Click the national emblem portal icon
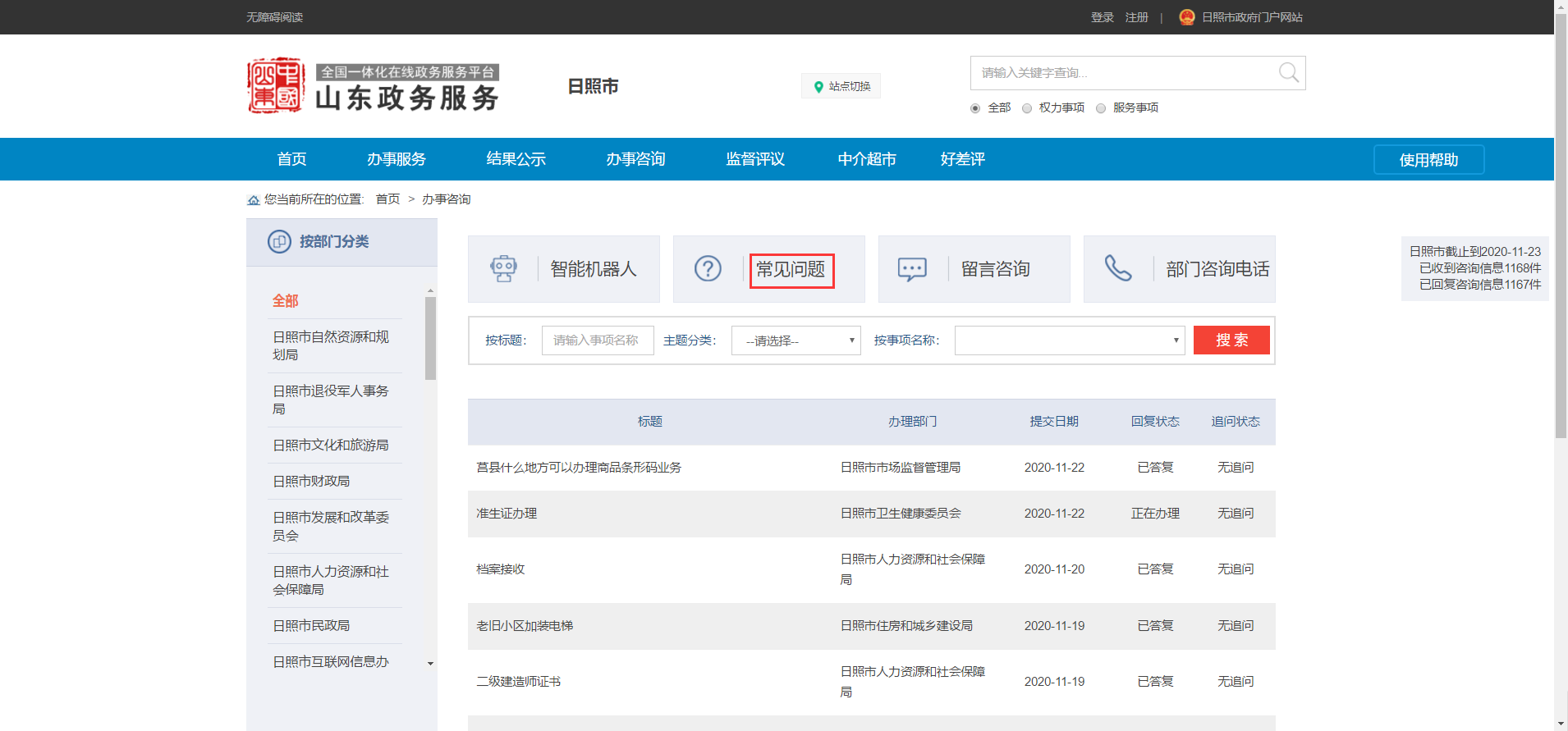Image resolution: width=1568 pixels, height=731 pixels. 1186,17
